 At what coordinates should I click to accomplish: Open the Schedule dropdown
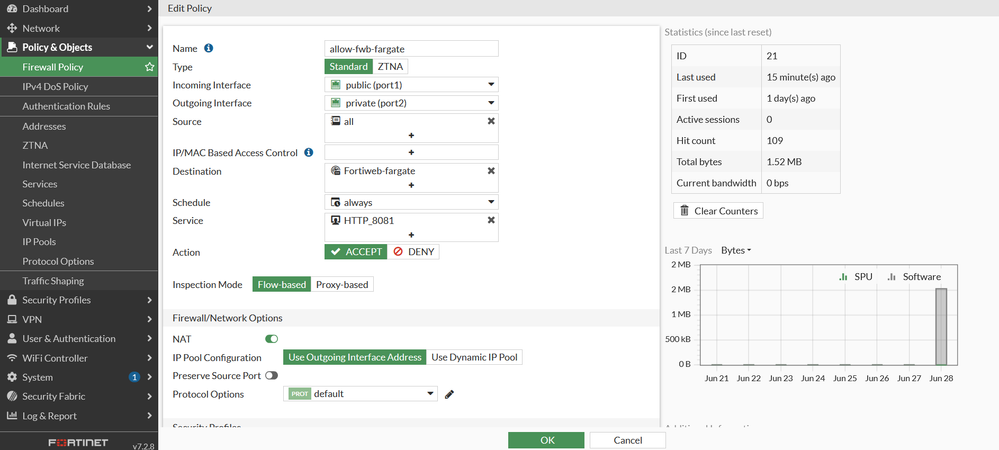(x=411, y=202)
